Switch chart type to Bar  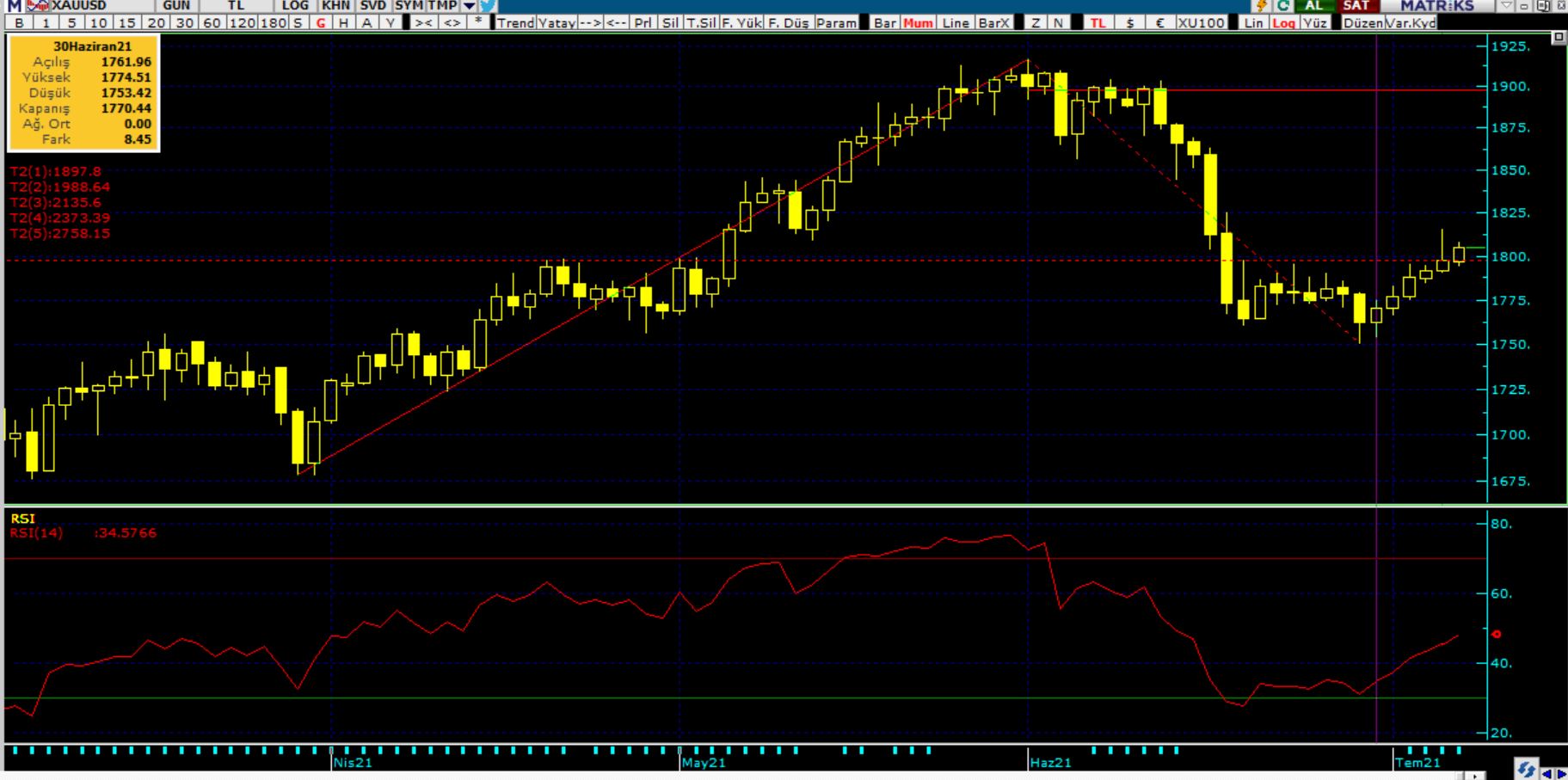pyautogui.click(x=885, y=23)
